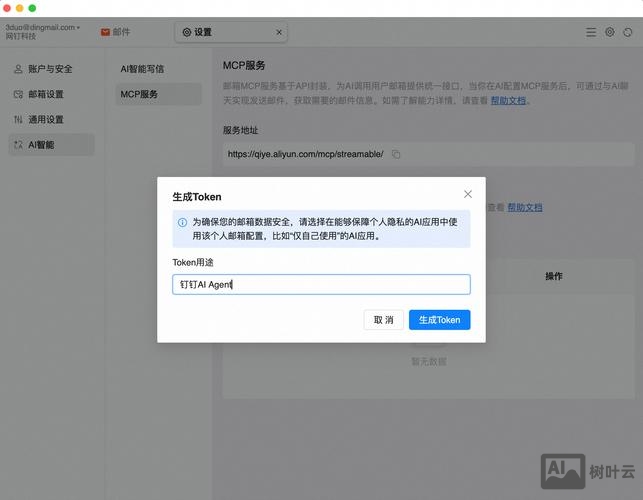This screenshot has height=500, width=643.
Task: Click the 暂无数据 empty table text
Action: 429,361
